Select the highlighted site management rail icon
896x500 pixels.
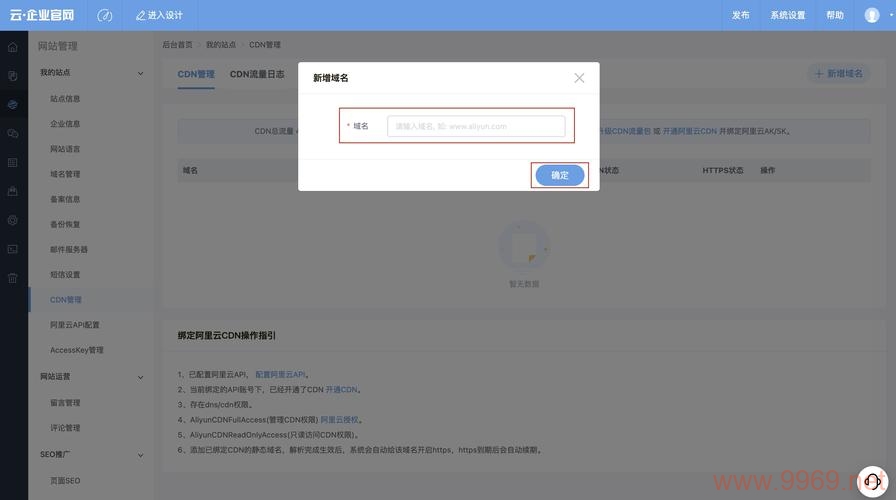coord(13,105)
